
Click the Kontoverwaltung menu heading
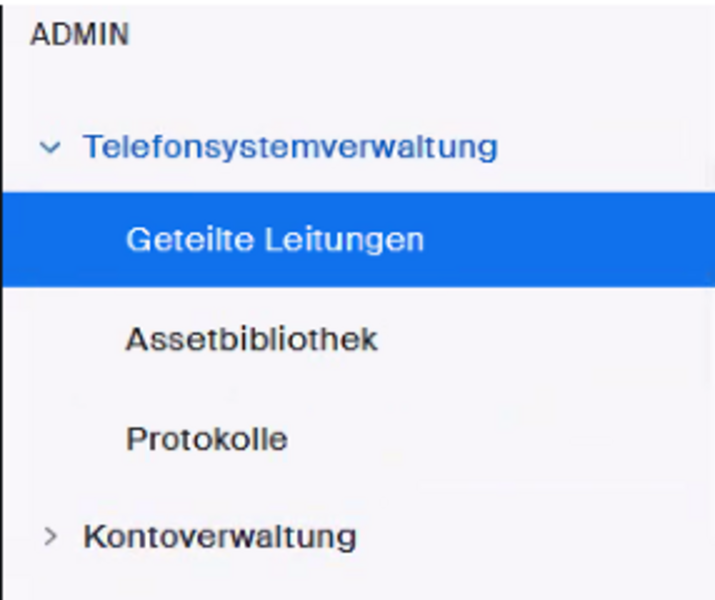tap(219, 537)
